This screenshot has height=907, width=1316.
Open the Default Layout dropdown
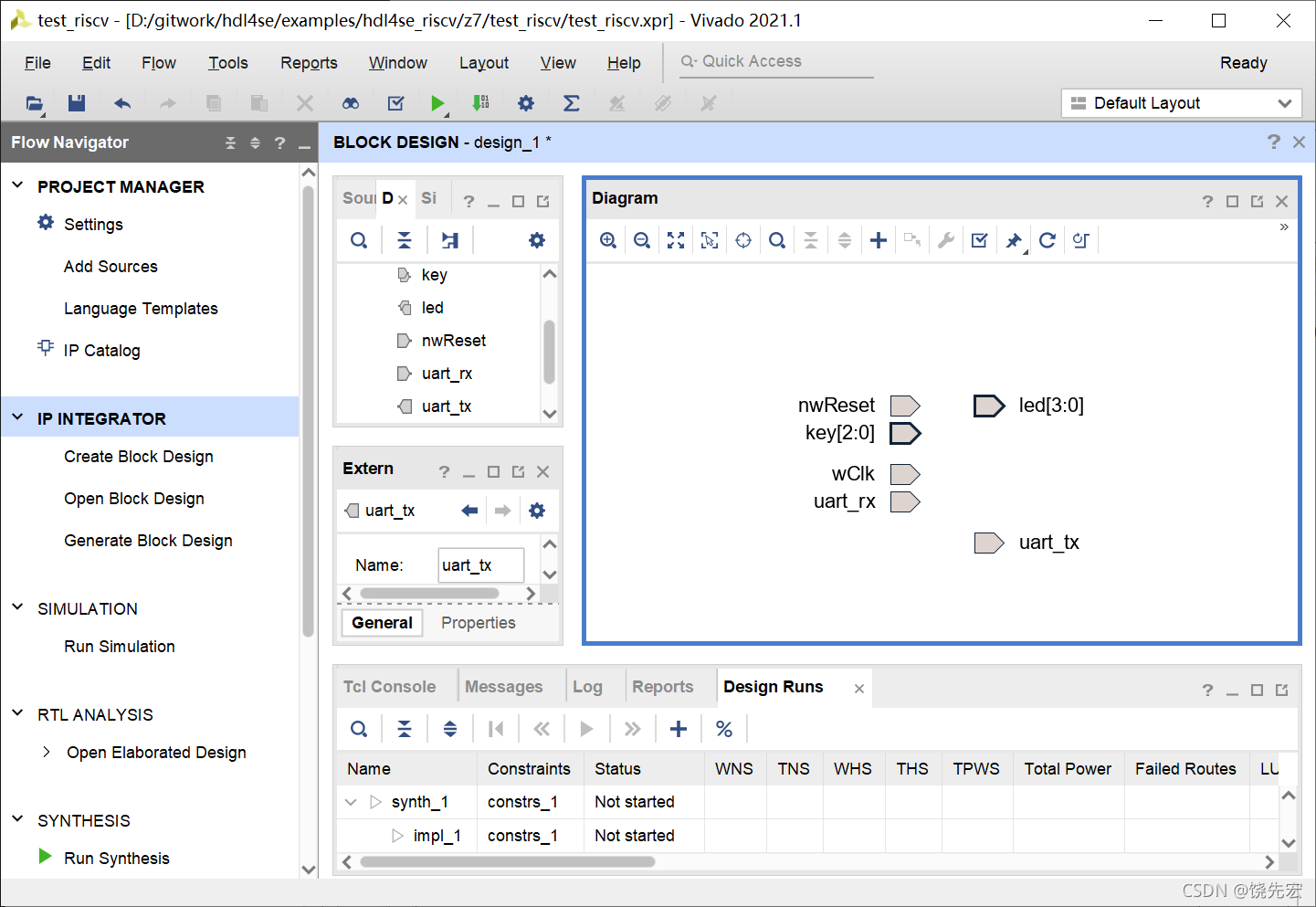[1182, 103]
